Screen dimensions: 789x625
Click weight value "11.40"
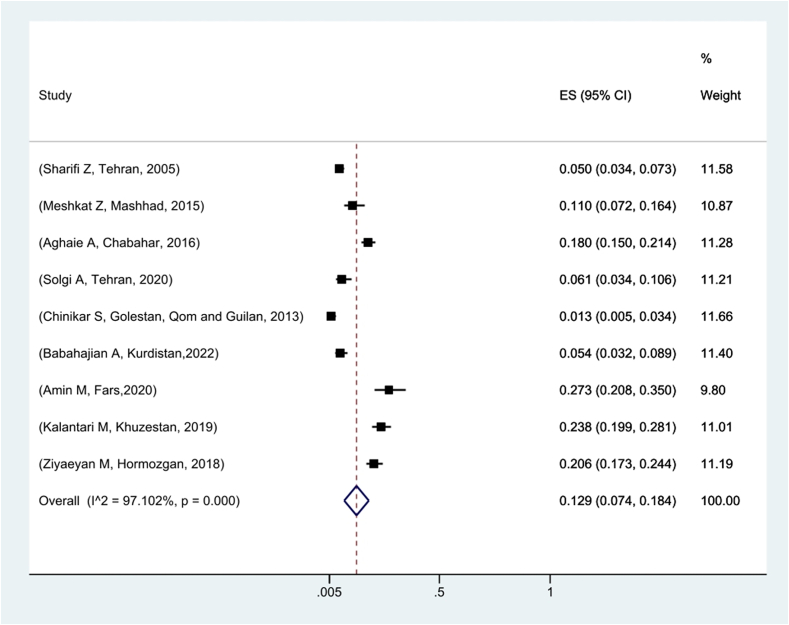717,353
